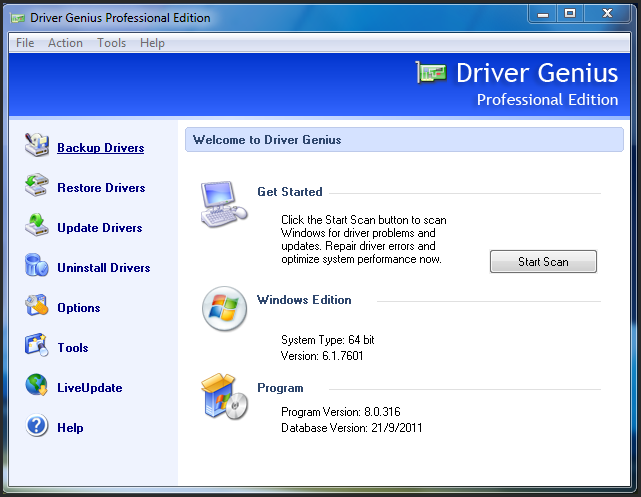Open the Action menu
Image resolution: width=641 pixels, height=497 pixels.
(x=65, y=43)
